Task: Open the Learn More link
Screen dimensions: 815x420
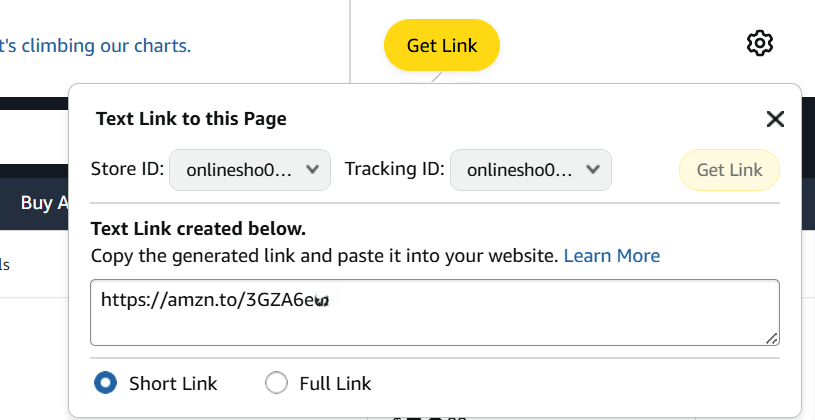Action: (x=612, y=256)
